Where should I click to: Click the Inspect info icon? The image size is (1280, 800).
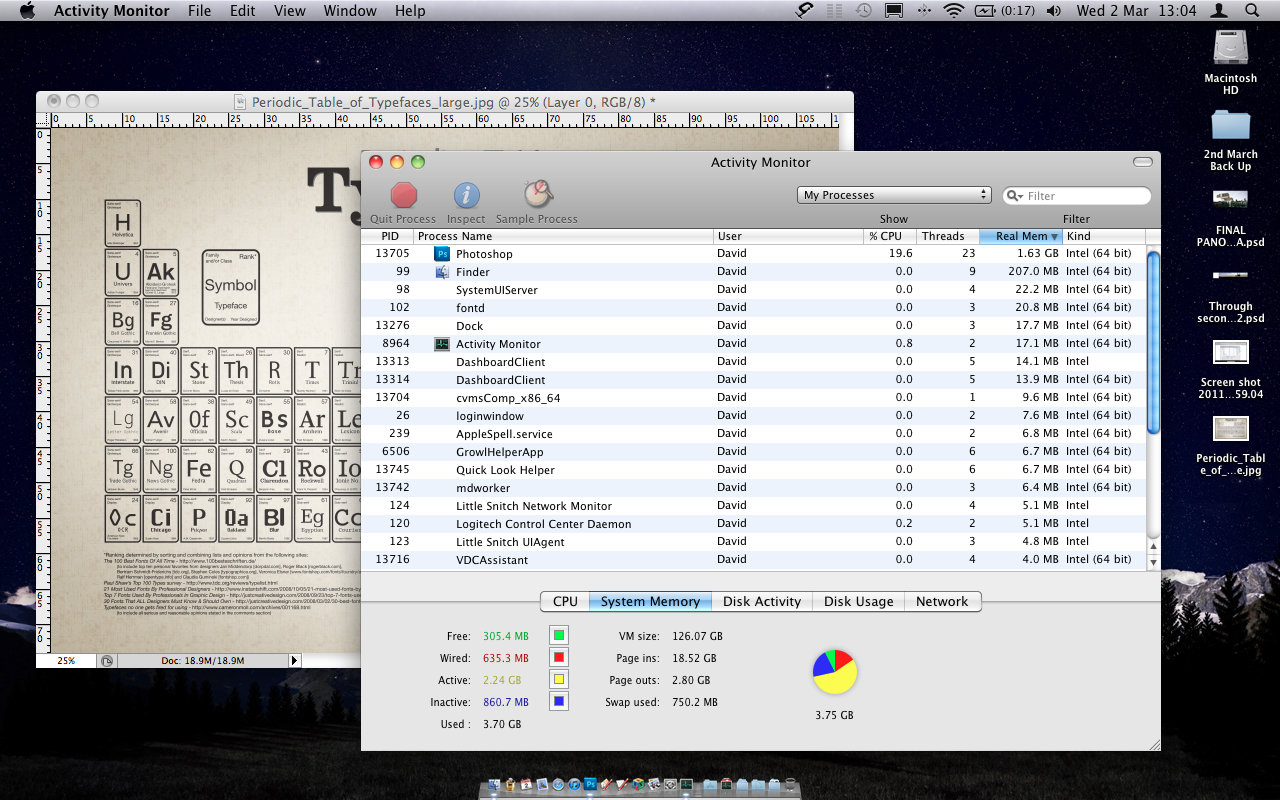pyautogui.click(x=466, y=195)
